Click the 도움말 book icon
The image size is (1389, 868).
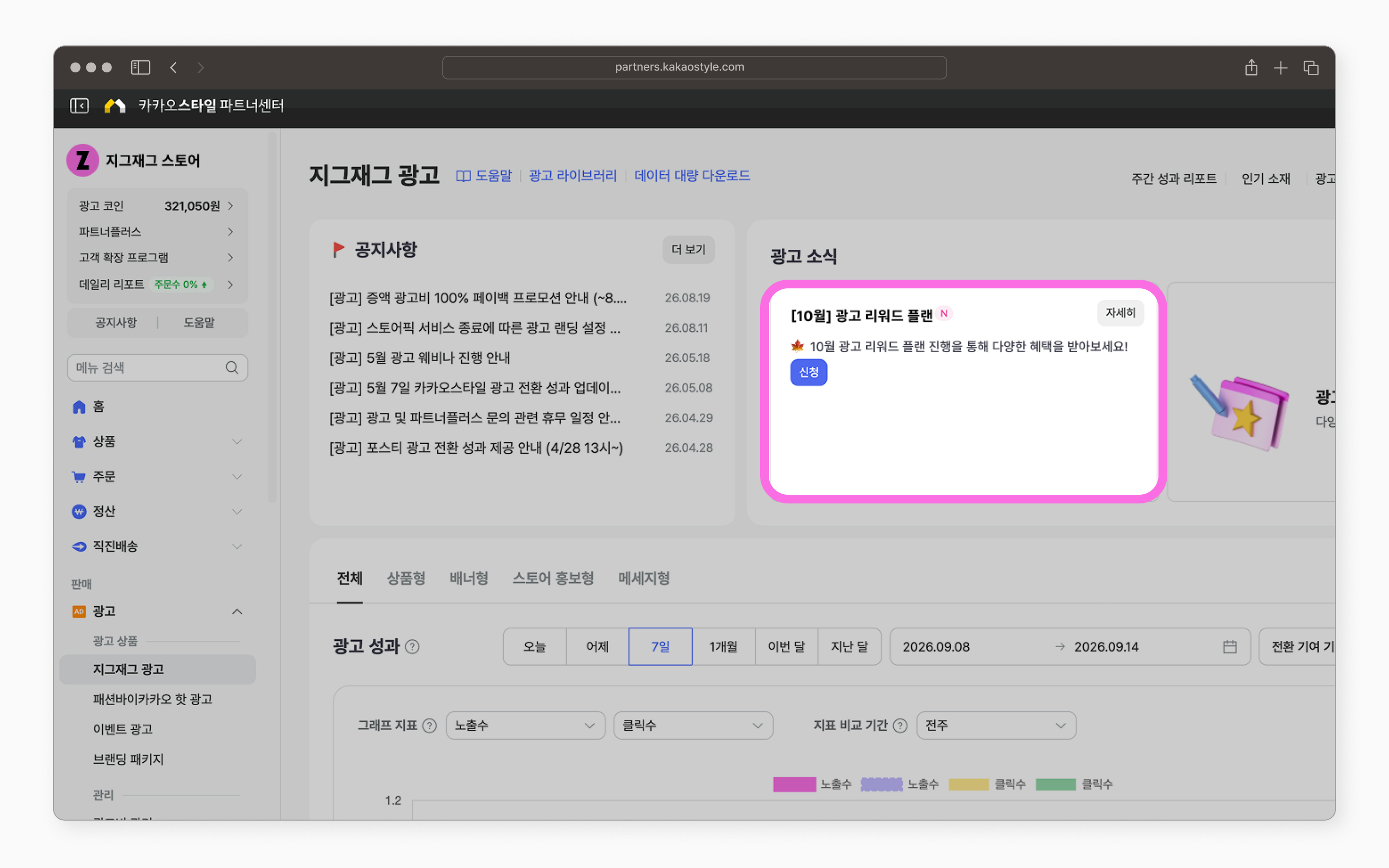[463, 176]
